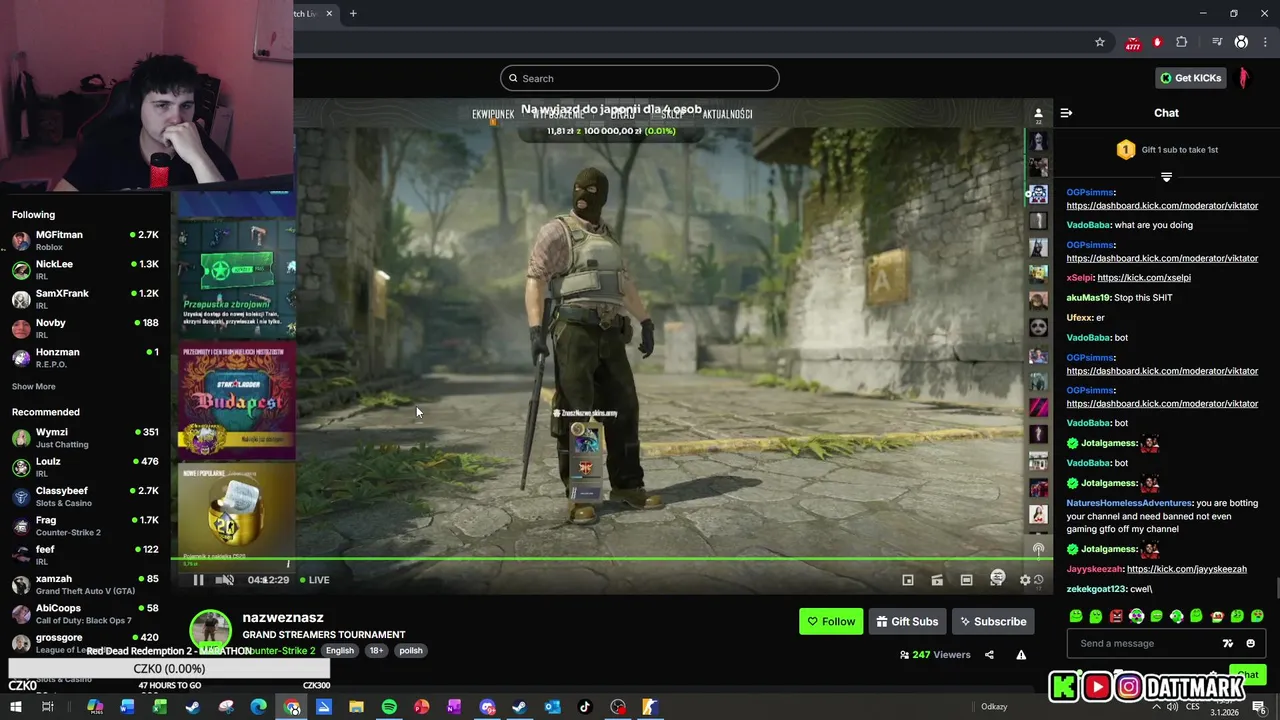Report the stream with warning icon
Screen dimensions: 1280x720
point(1021,655)
